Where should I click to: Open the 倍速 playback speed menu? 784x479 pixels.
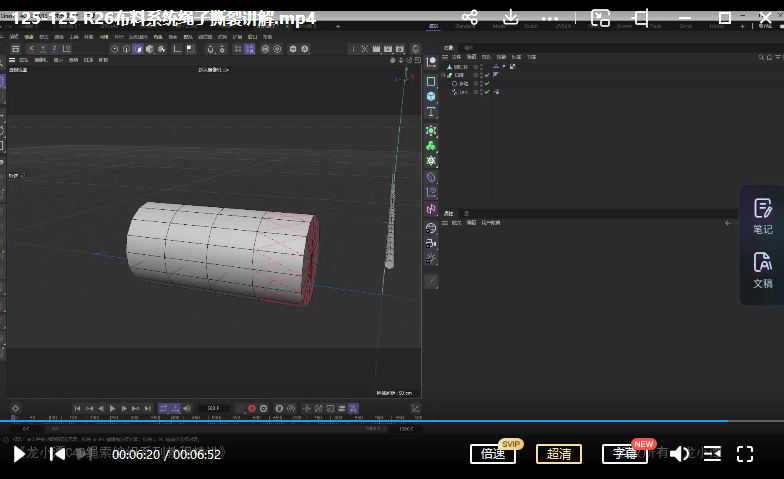coord(493,454)
